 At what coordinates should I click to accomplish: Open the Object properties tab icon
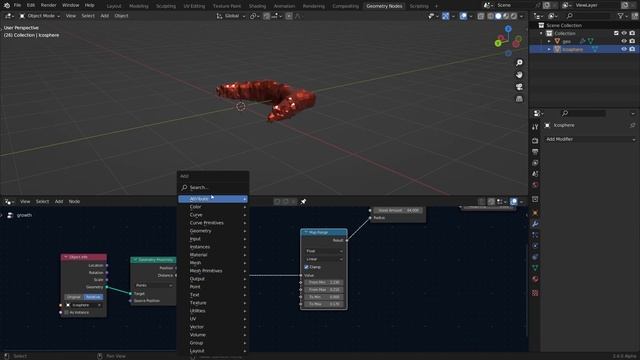(535, 213)
